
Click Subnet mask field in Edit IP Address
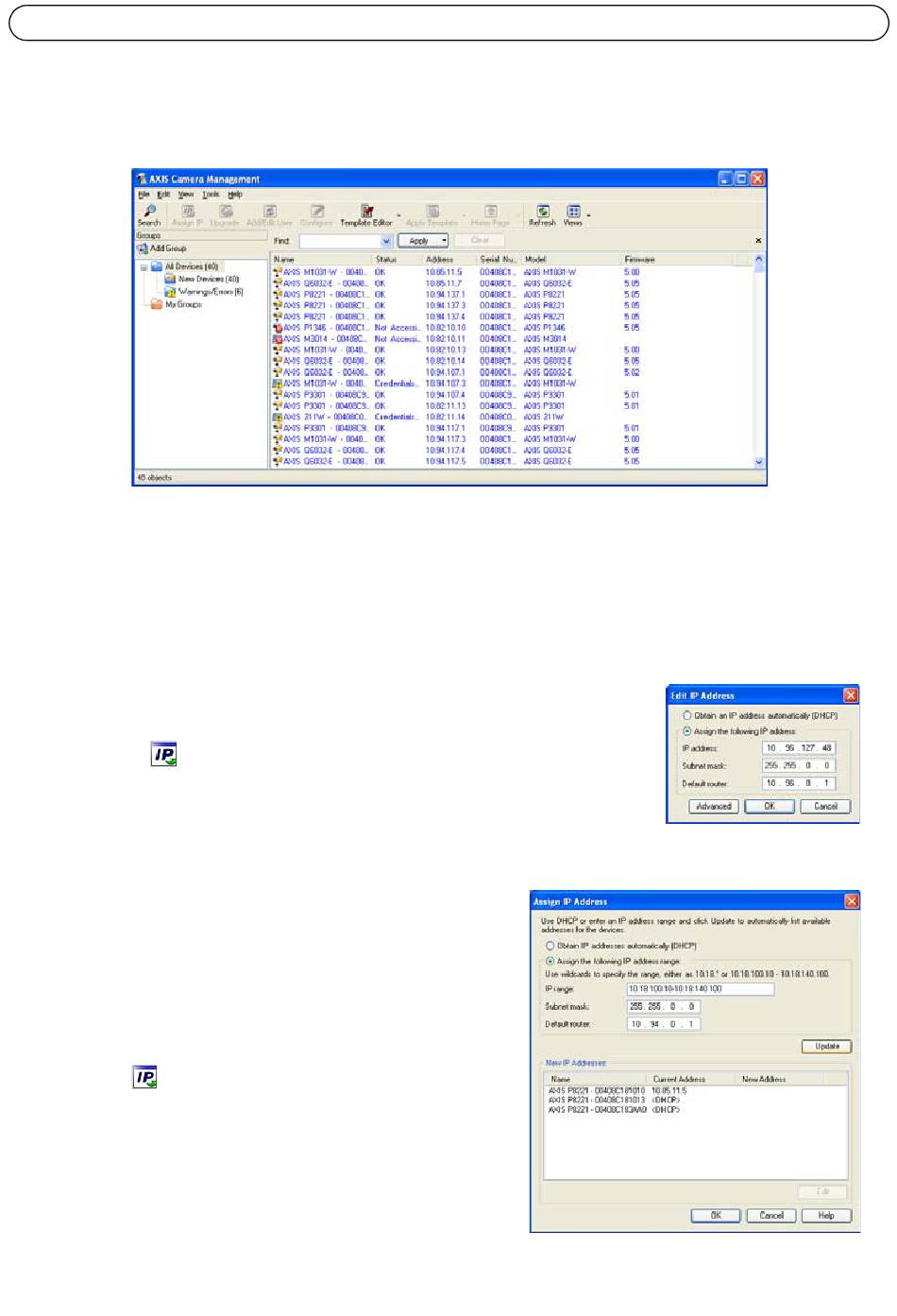click(x=799, y=766)
